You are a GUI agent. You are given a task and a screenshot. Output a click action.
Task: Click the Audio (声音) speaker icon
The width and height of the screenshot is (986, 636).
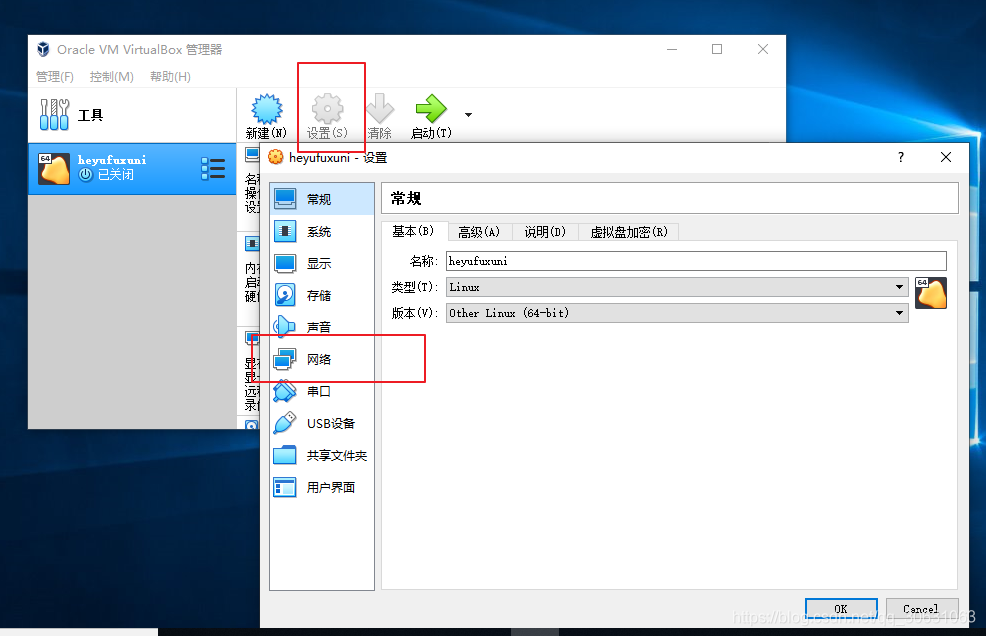pos(285,326)
